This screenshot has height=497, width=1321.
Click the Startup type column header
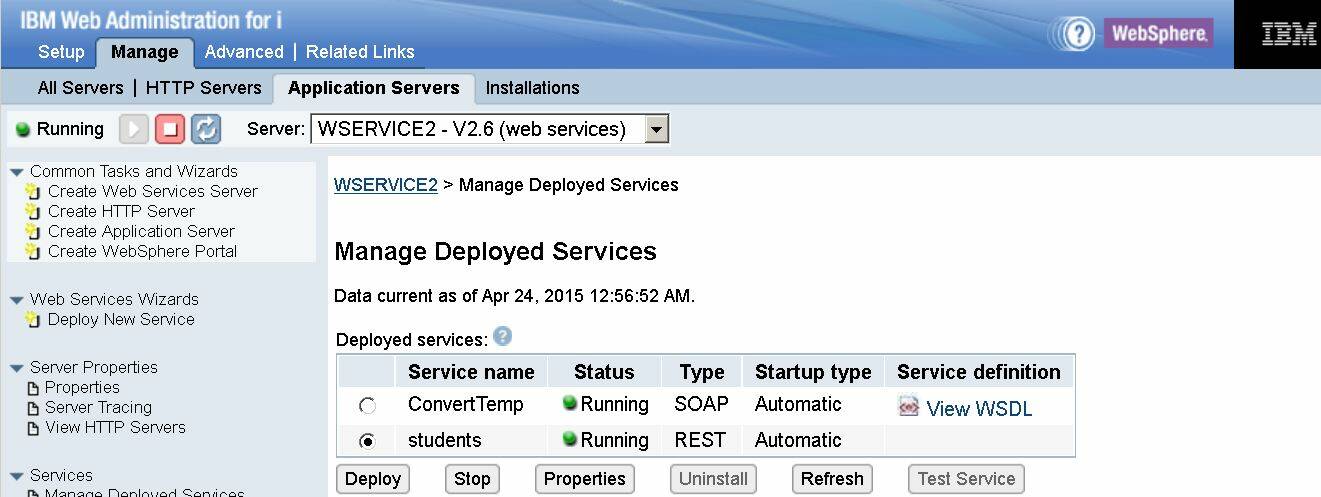[813, 372]
